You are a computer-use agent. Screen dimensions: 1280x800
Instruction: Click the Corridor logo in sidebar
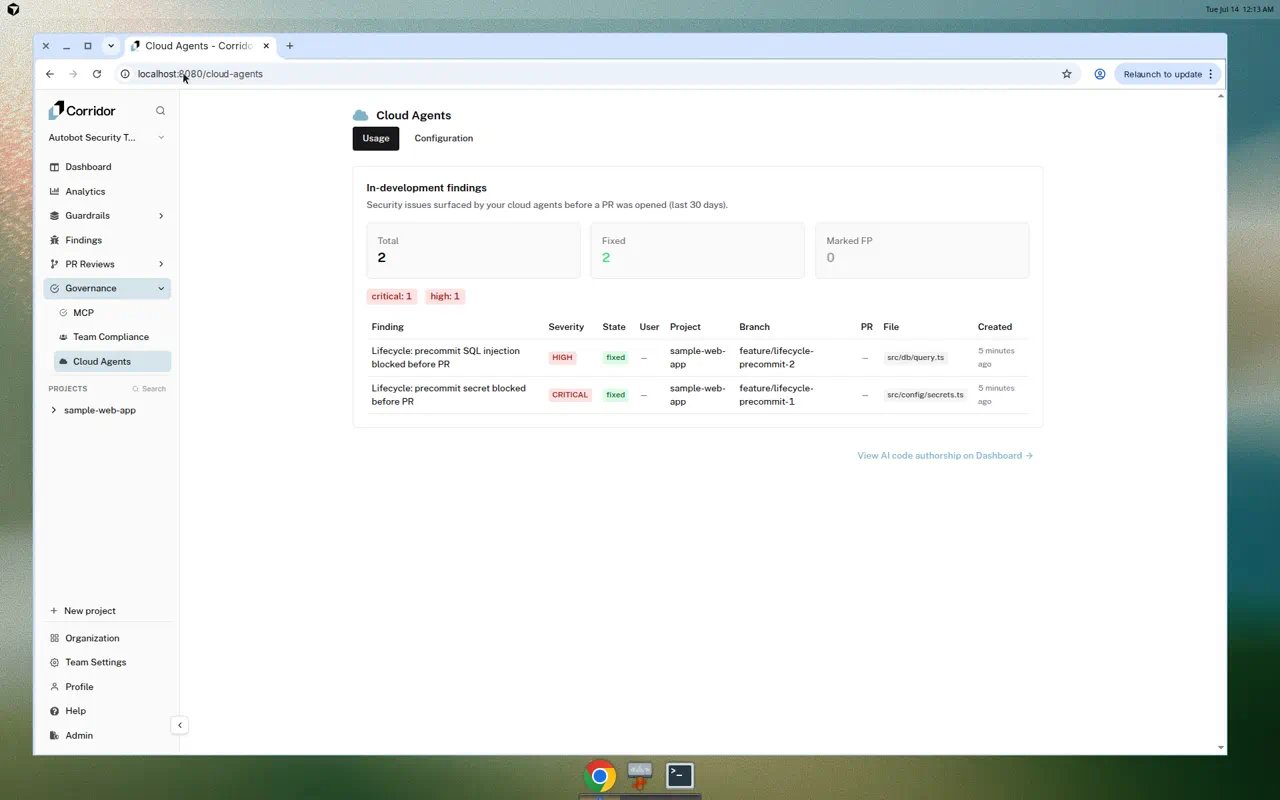click(x=82, y=110)
